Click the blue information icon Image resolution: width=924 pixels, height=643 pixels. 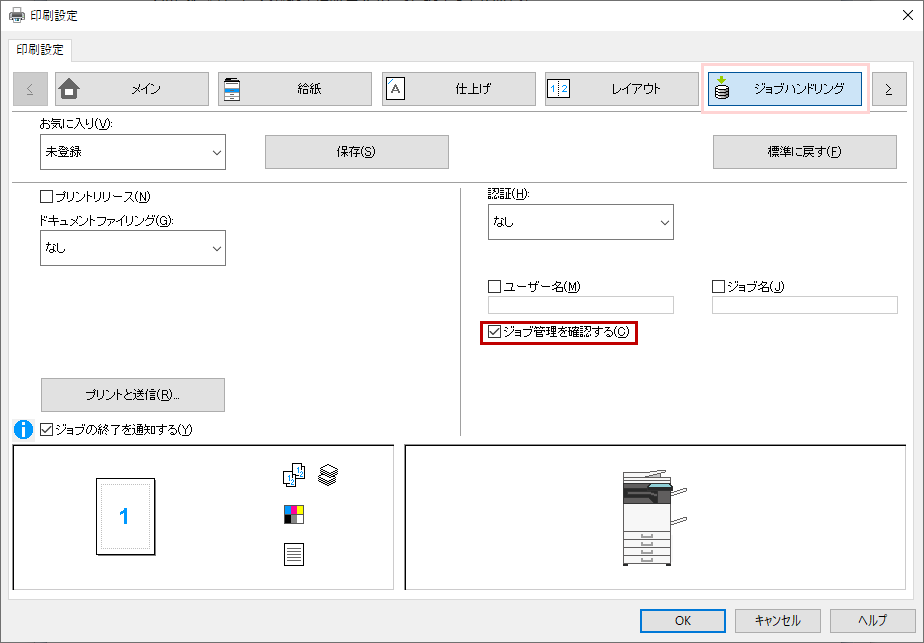pos(24,430)
